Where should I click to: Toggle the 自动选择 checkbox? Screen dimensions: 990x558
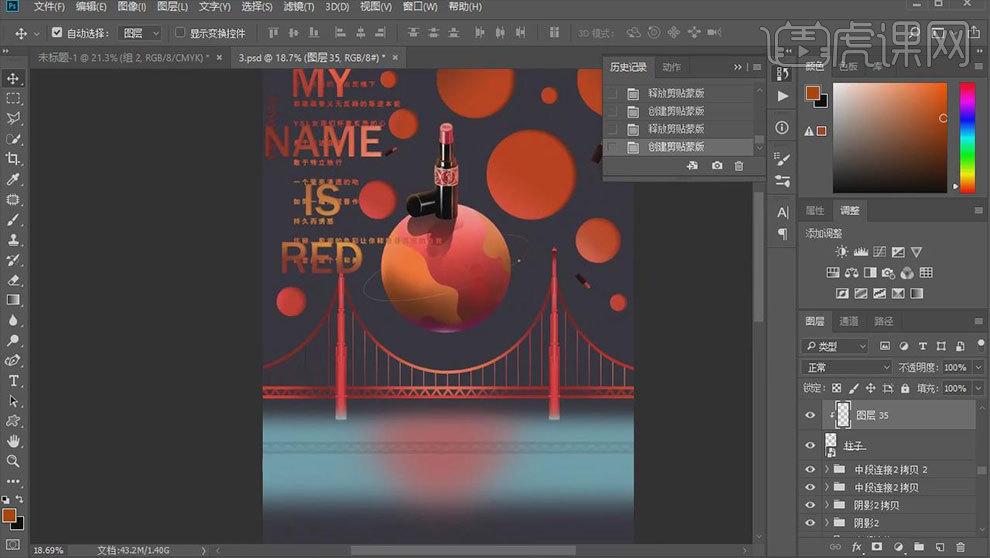pos(57,32)
